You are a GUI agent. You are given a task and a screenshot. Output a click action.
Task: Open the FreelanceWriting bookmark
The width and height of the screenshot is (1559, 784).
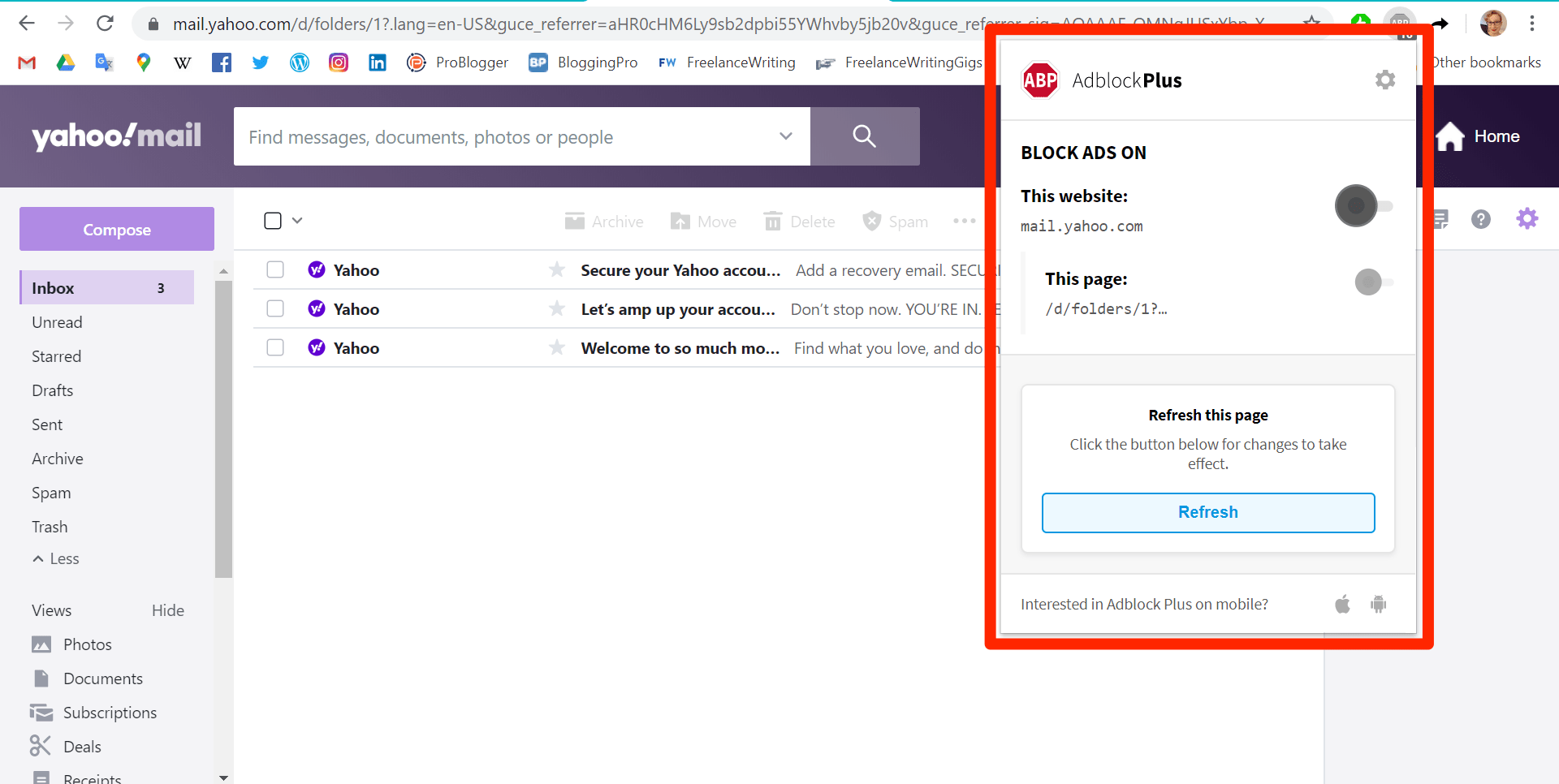727,62
